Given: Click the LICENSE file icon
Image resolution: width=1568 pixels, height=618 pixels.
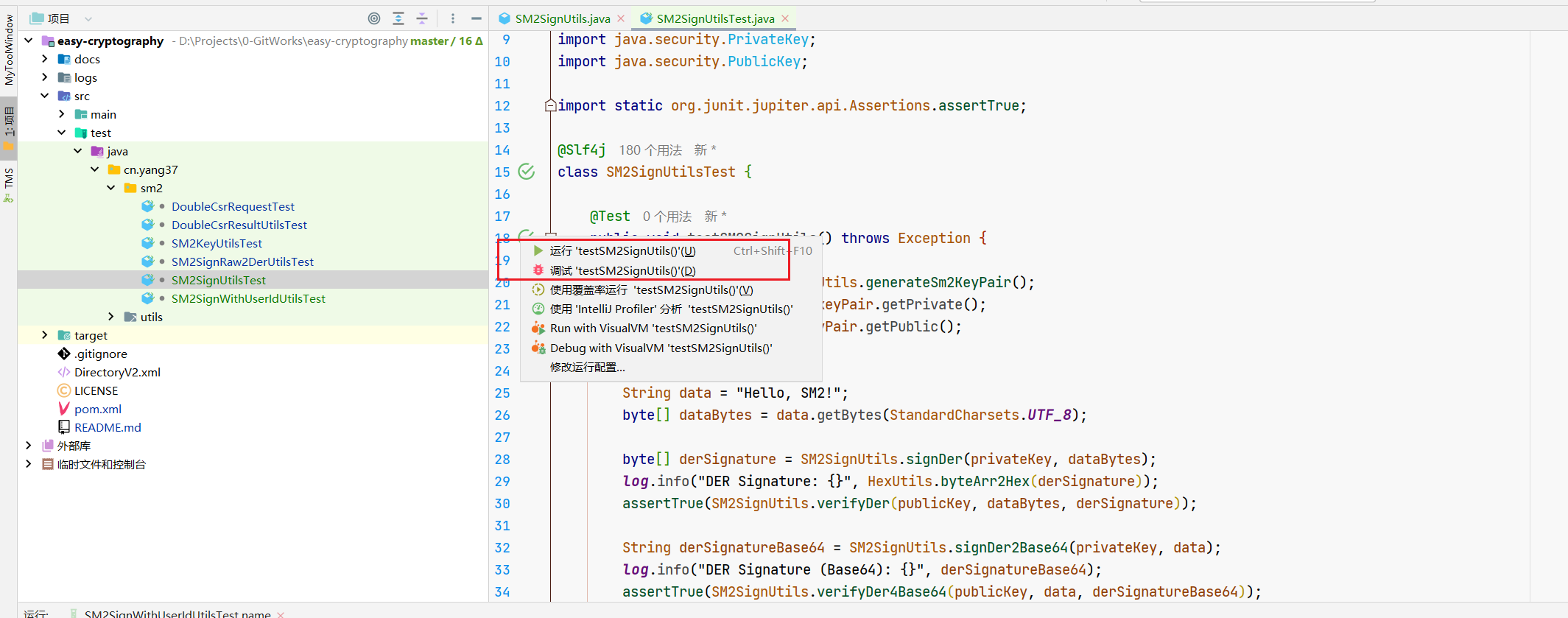Looking at the screenshot, I should pos(64,390).
